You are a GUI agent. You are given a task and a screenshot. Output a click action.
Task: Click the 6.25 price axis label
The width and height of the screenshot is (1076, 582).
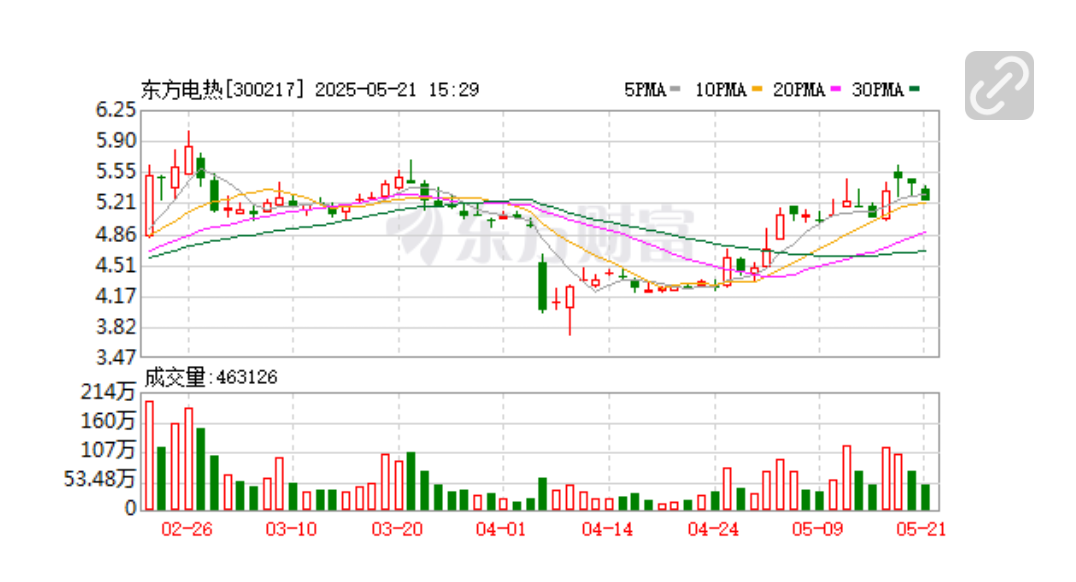point(115,110)
